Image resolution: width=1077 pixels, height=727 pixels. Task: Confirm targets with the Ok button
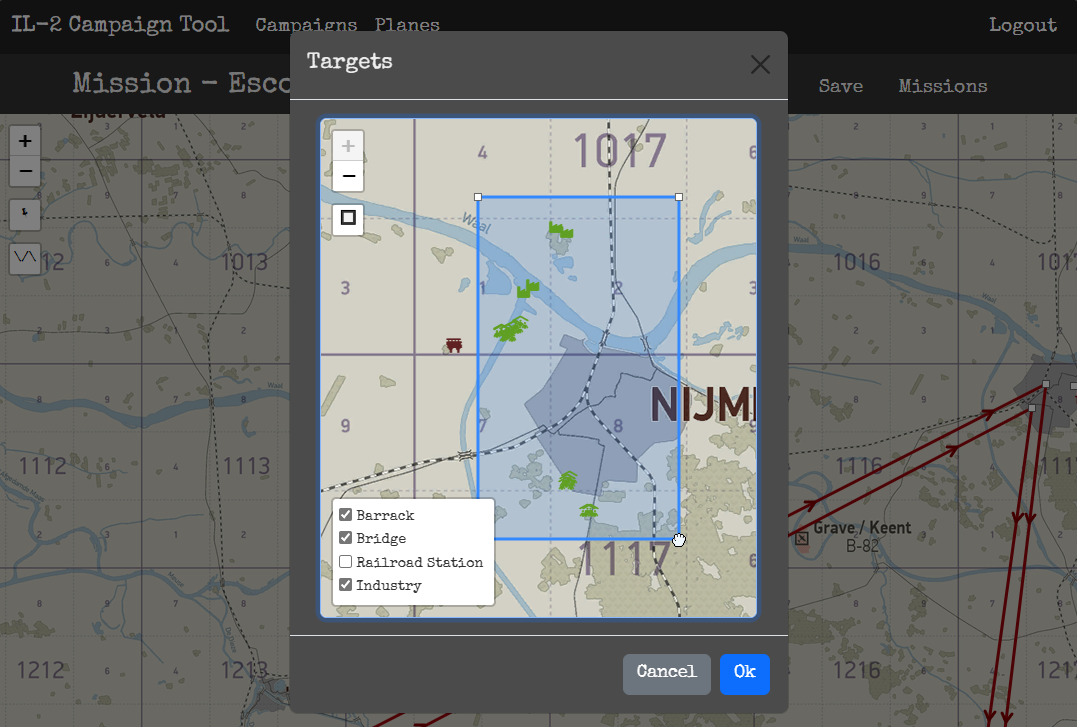pyautogui.click(x=744, y=673)
